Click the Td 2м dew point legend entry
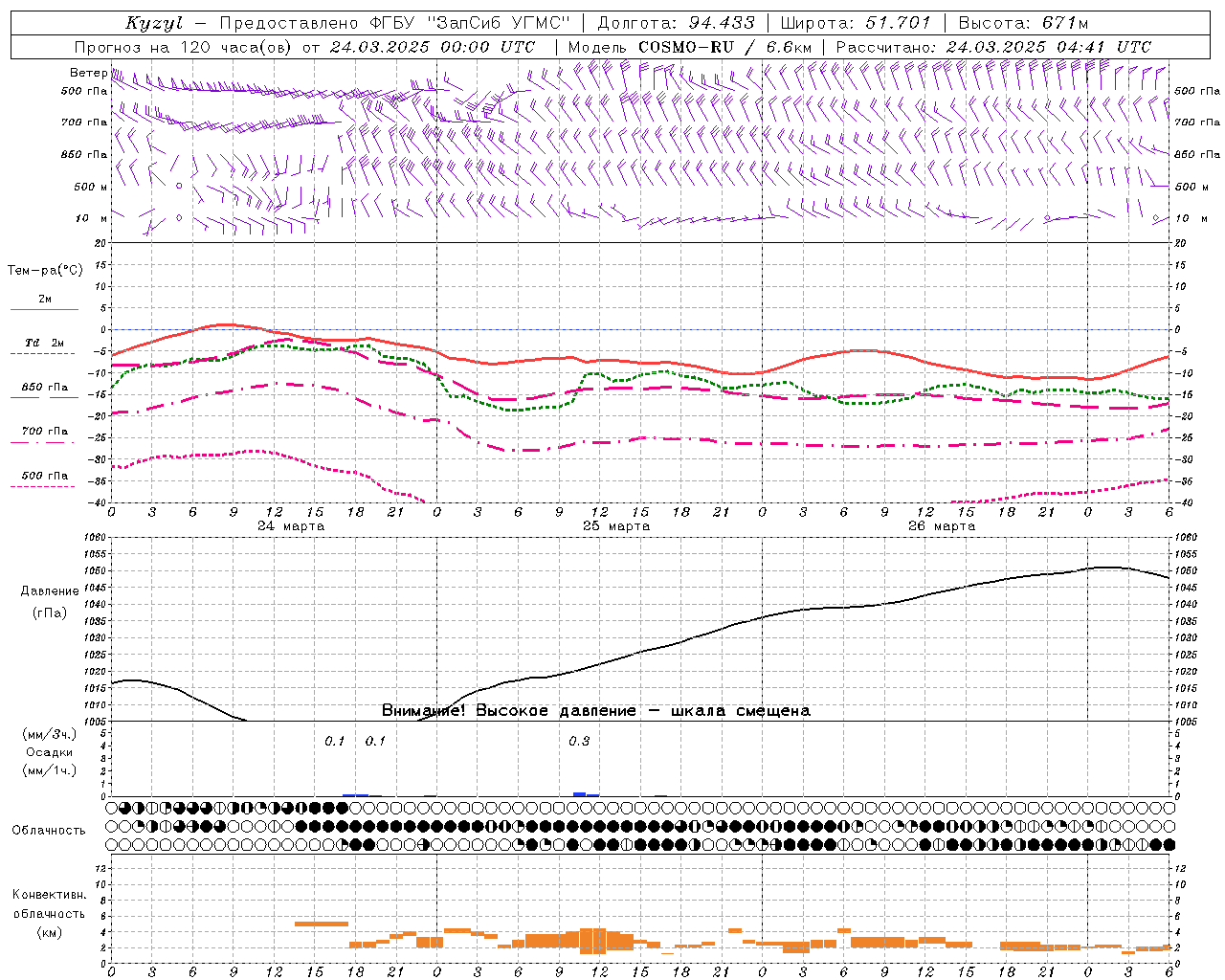The width and height of the screenshot is (1225, 980). (x=45, y=343)
